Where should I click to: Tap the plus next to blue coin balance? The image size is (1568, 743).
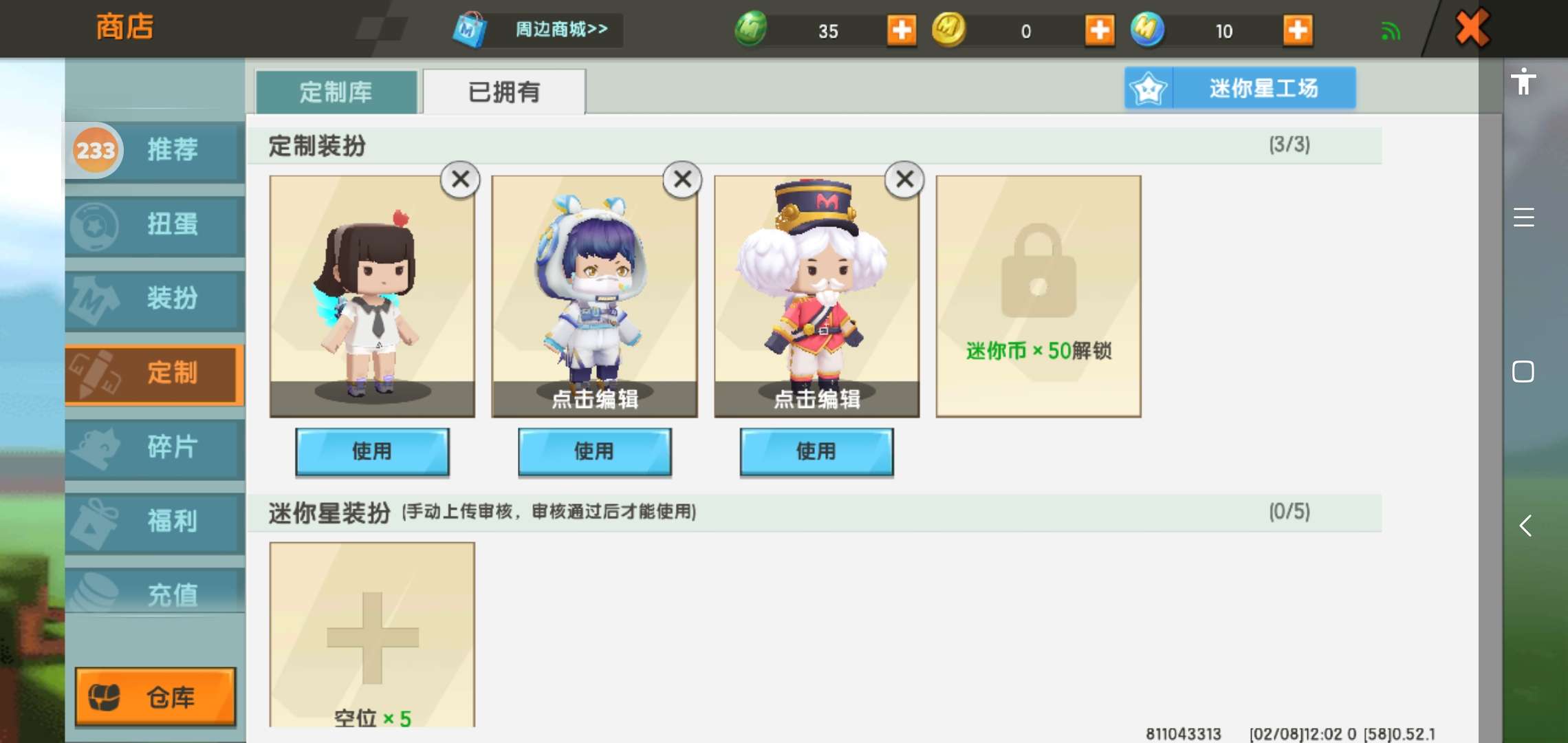1298,30
